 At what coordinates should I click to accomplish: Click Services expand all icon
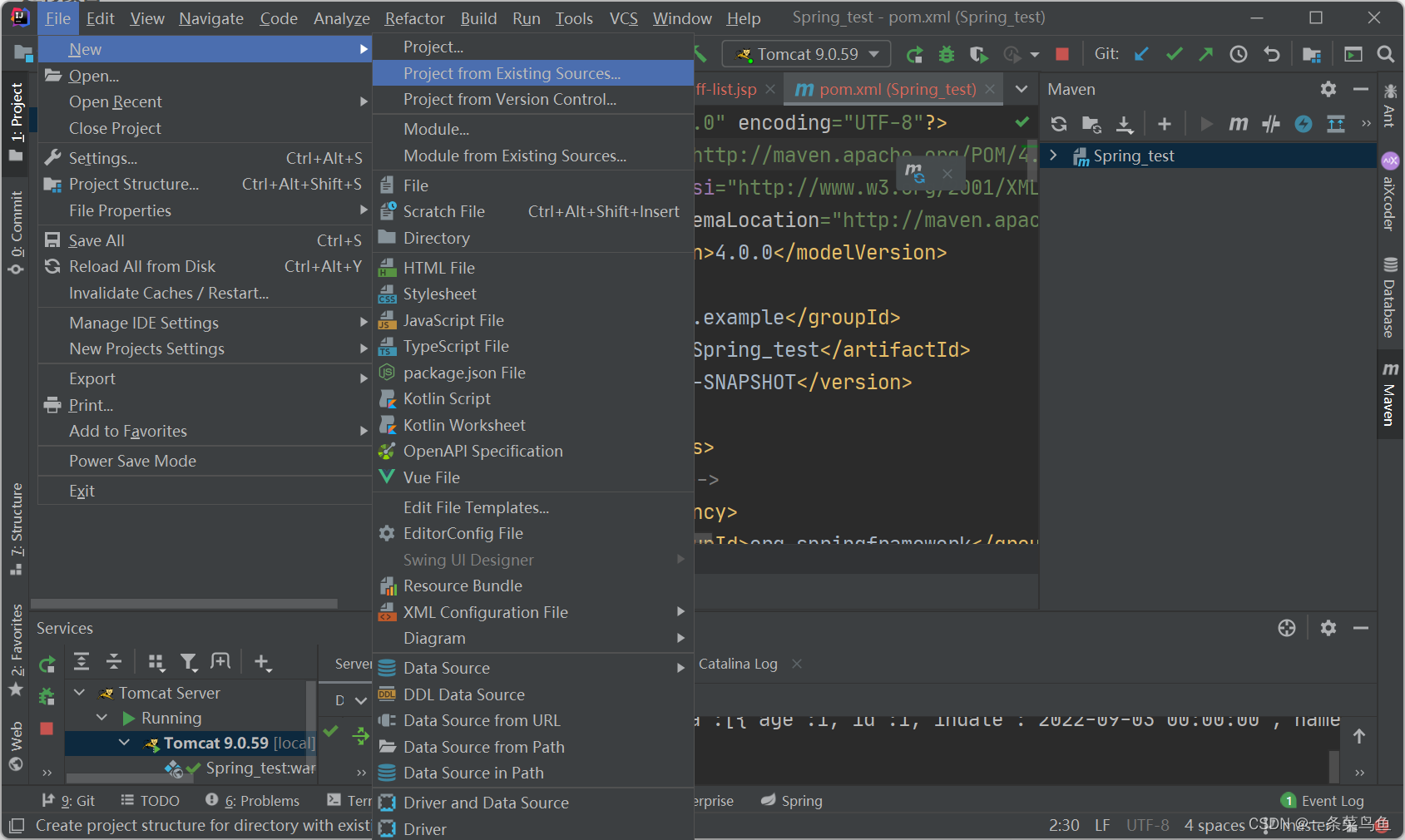click(x=82, y=662)
